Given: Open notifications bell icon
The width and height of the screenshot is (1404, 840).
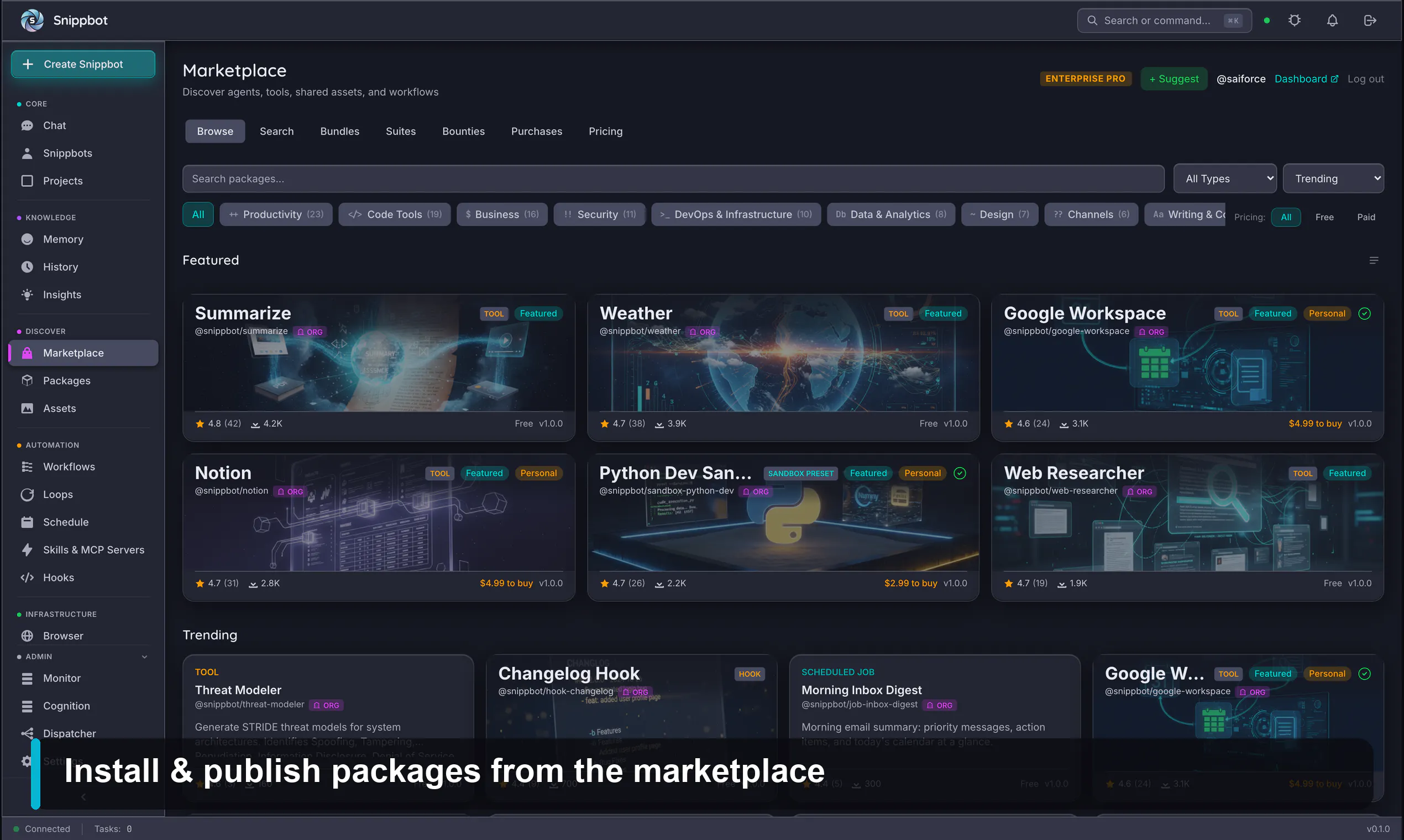Looking at the screenshot, I should tap(1333, 20).
